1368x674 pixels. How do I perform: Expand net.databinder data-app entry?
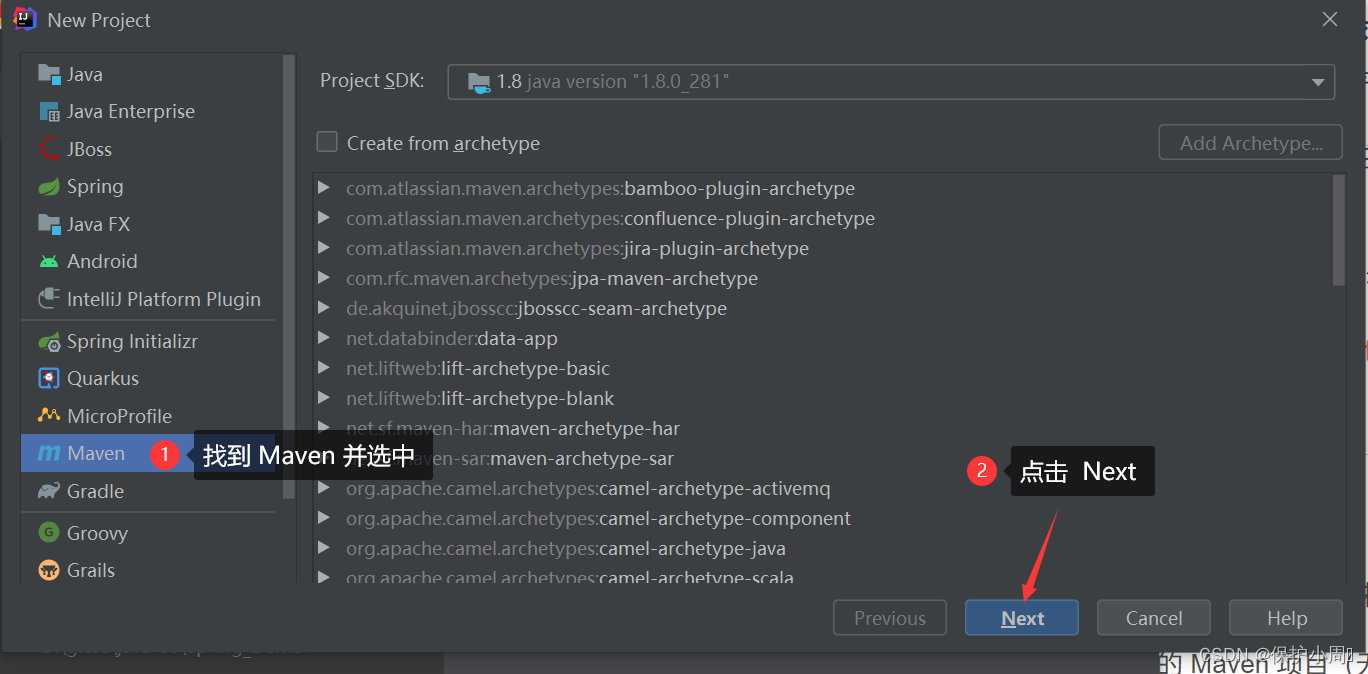[323, 338]
